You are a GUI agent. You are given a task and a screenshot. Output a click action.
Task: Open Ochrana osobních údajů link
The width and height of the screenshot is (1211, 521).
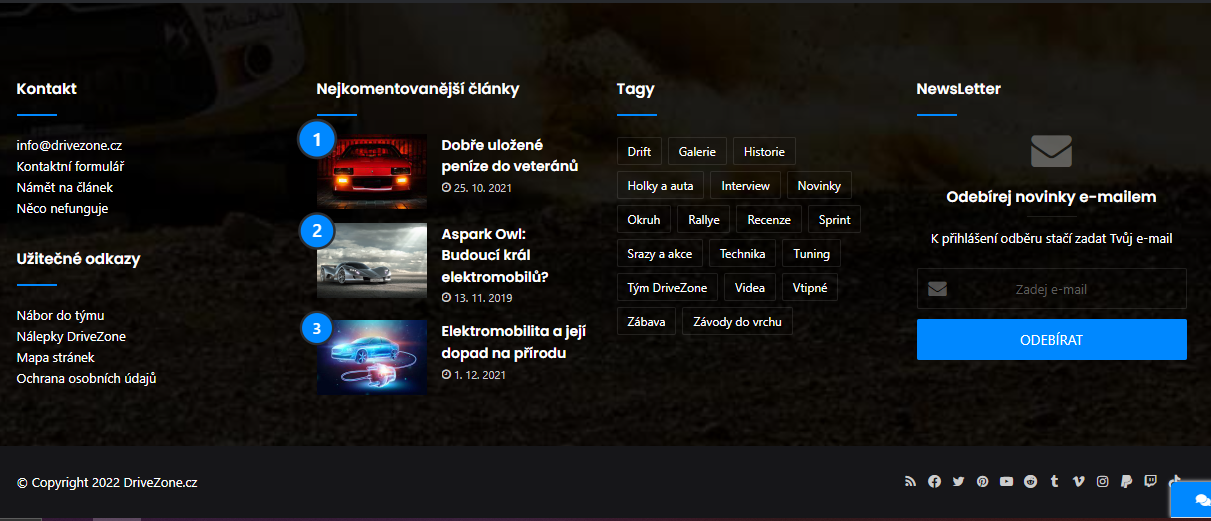pyautogui.click(x=86, y=378)
